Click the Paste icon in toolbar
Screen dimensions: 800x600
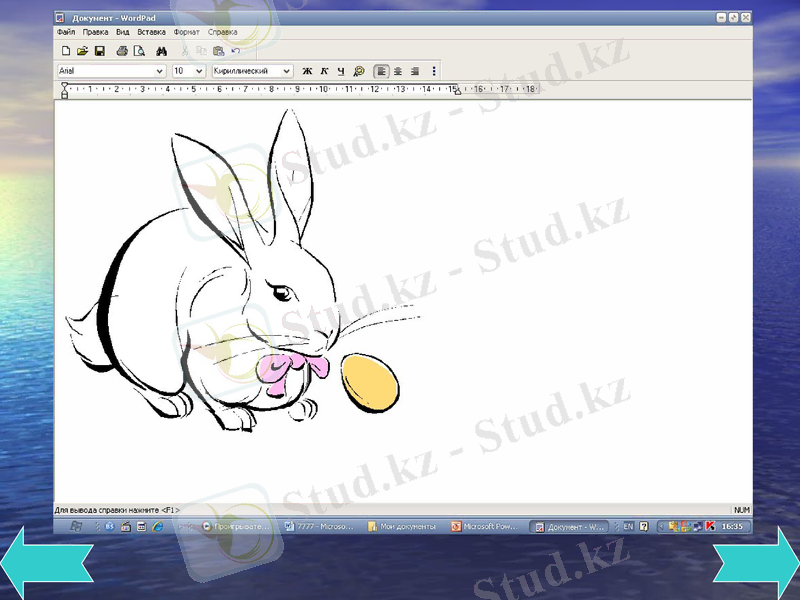click(x=218, y=51)
